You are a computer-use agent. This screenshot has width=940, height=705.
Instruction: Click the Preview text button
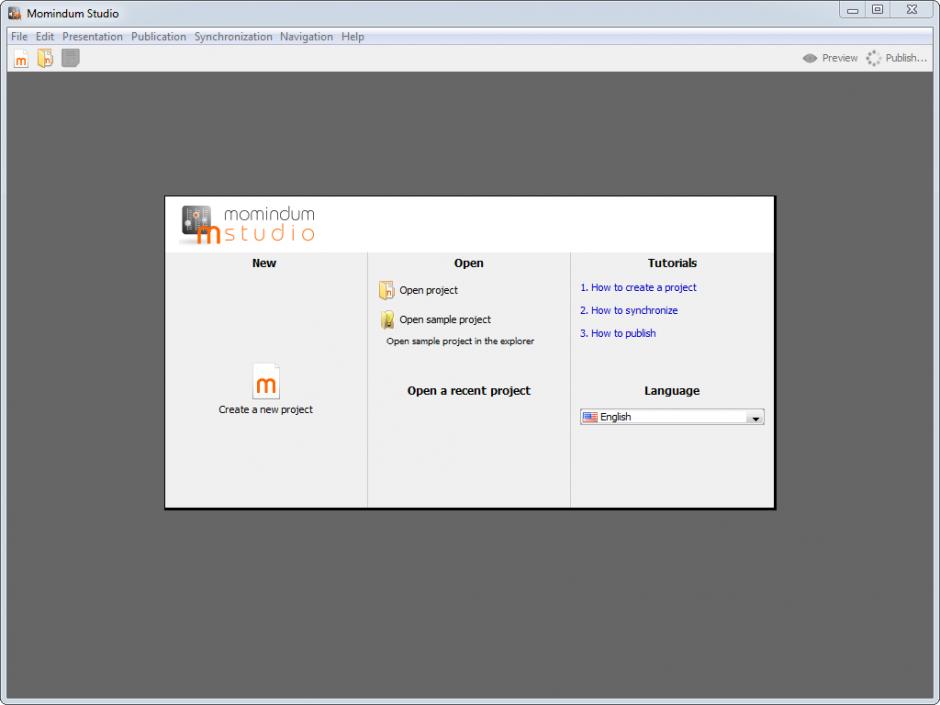[839, 58]
